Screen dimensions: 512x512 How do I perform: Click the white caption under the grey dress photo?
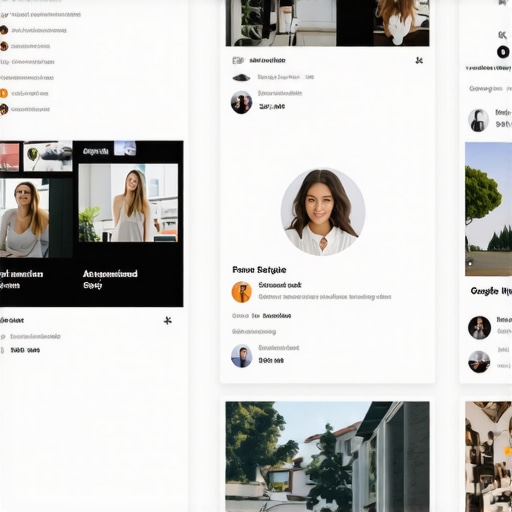click(x=110, y=279)
